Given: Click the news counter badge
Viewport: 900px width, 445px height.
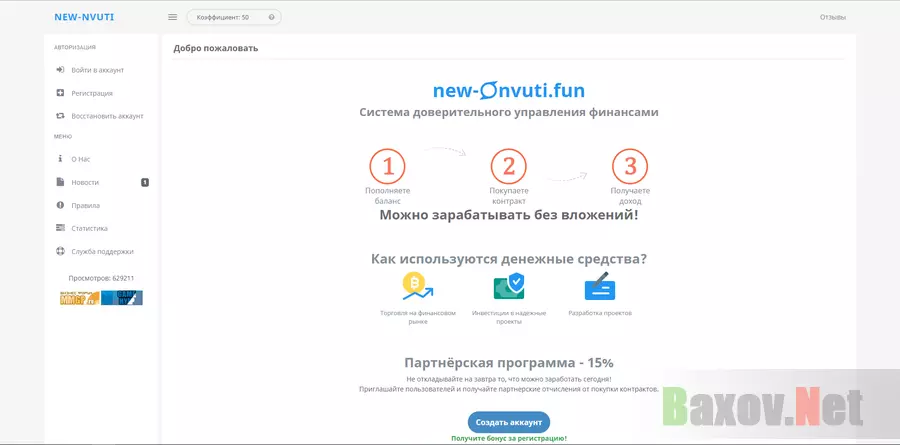Looking at the screenshot, I should (145, 182).
